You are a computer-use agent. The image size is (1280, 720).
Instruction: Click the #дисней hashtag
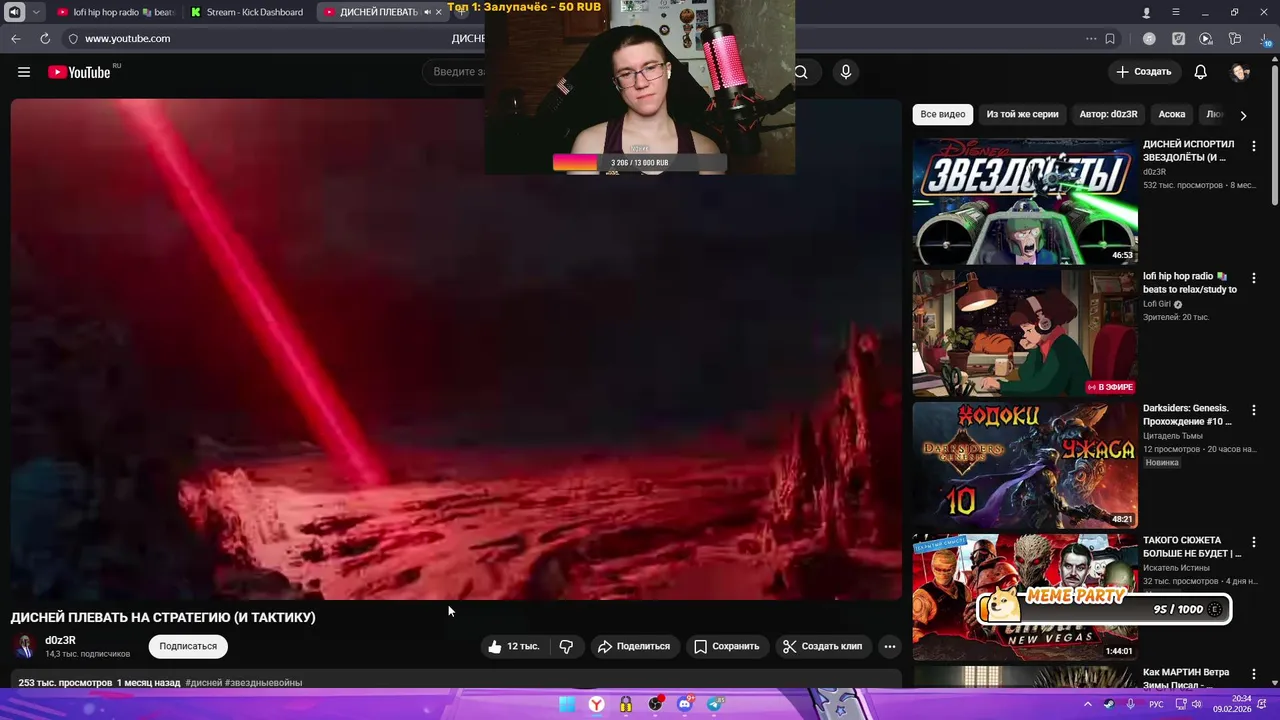click(204, 683)
